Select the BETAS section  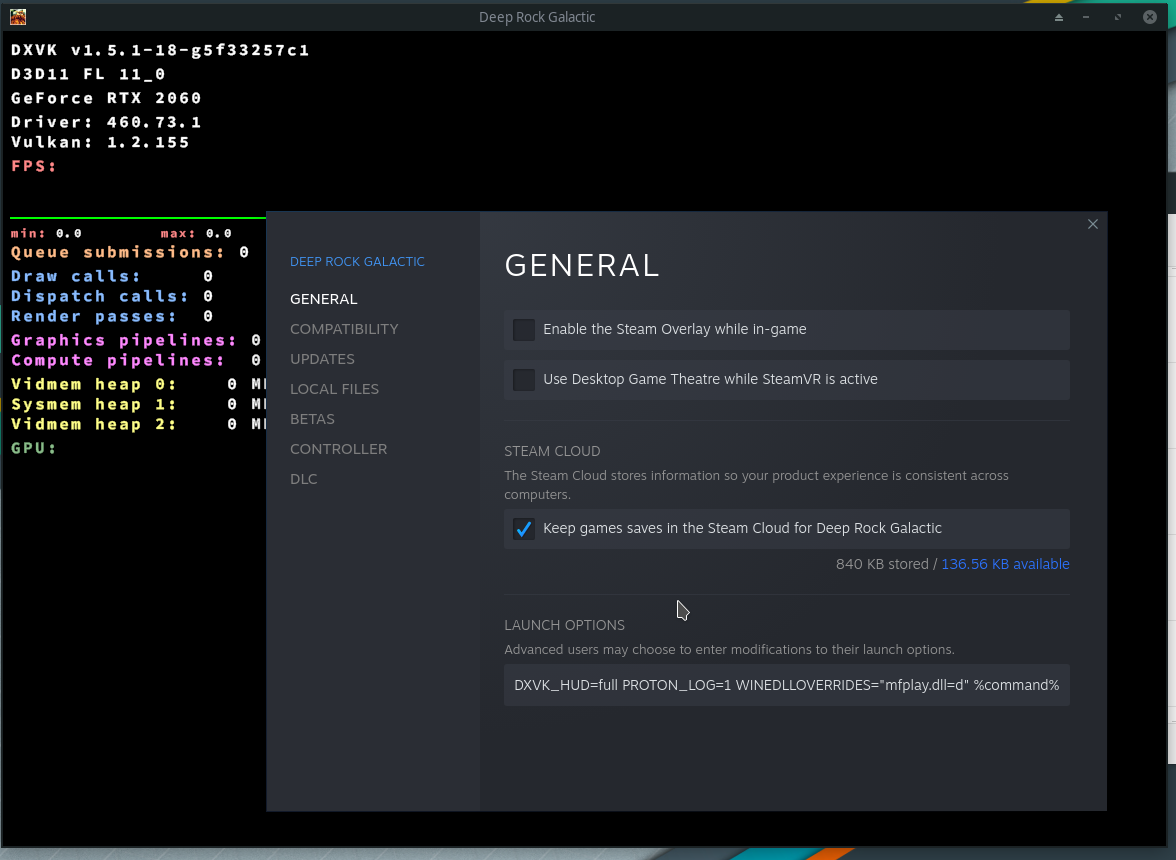(312, 419)
